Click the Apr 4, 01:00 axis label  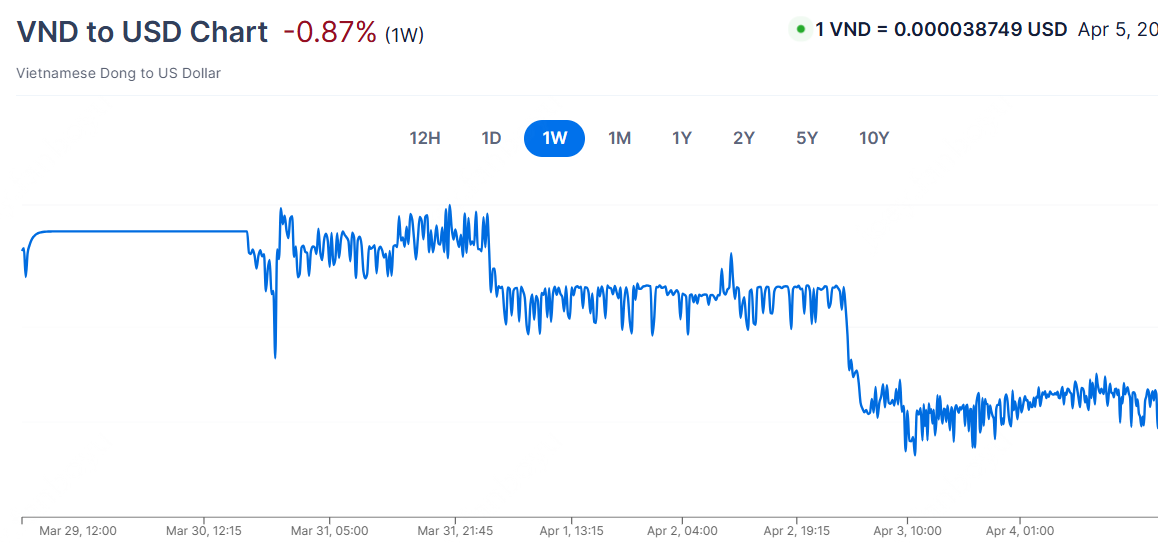tap(1020, 531)
